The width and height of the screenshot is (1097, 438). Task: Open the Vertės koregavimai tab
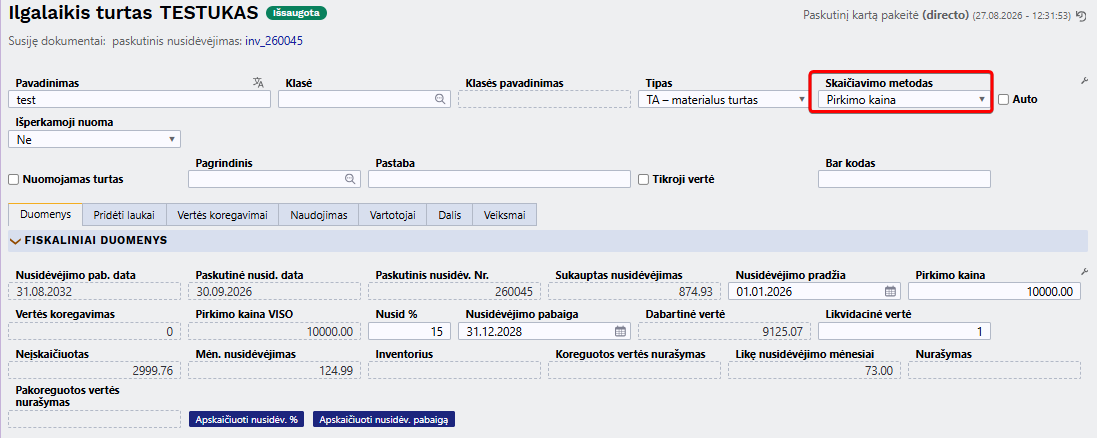pyautogui.click(x=222, y=215)
